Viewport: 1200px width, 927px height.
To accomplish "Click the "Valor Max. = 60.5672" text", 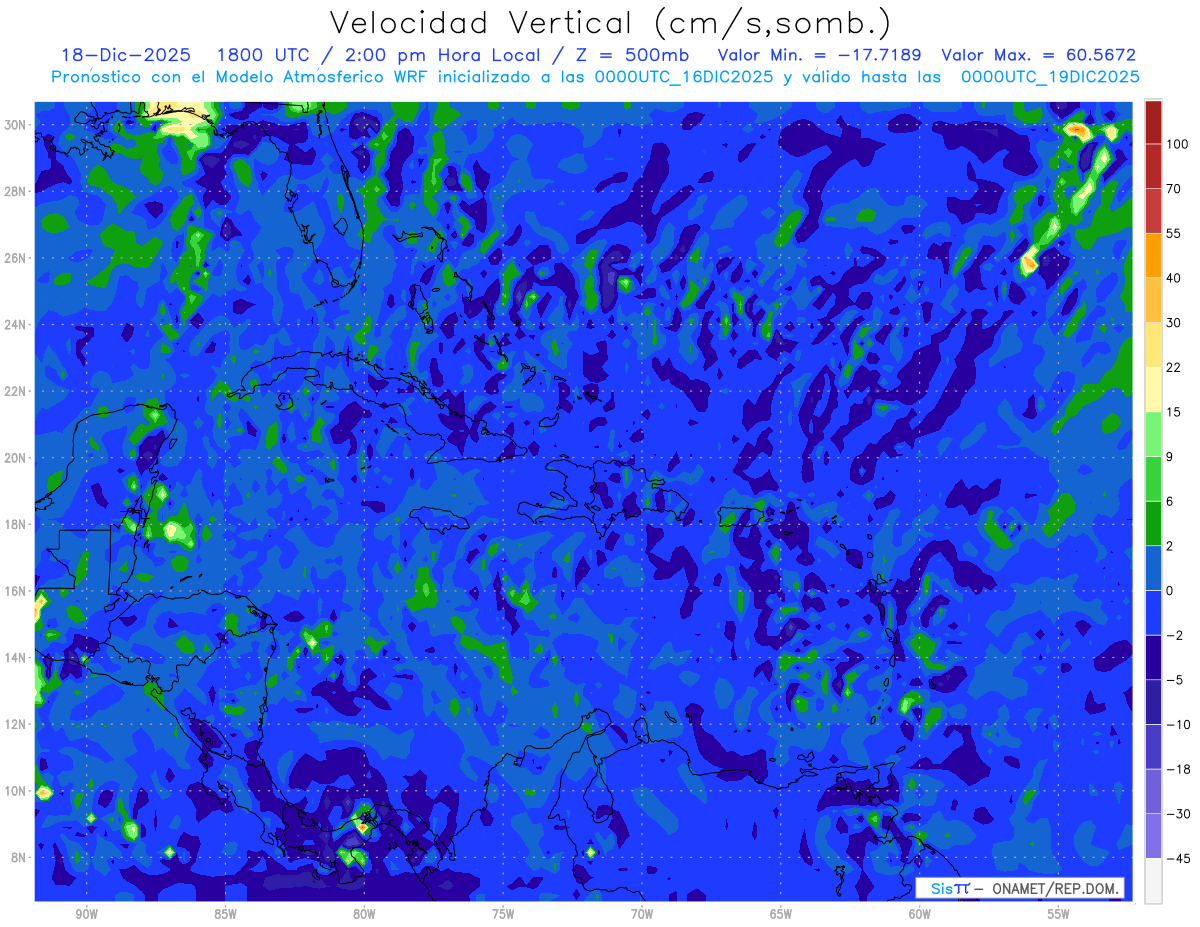I will pyautogui.click(x=1038, y=55).
